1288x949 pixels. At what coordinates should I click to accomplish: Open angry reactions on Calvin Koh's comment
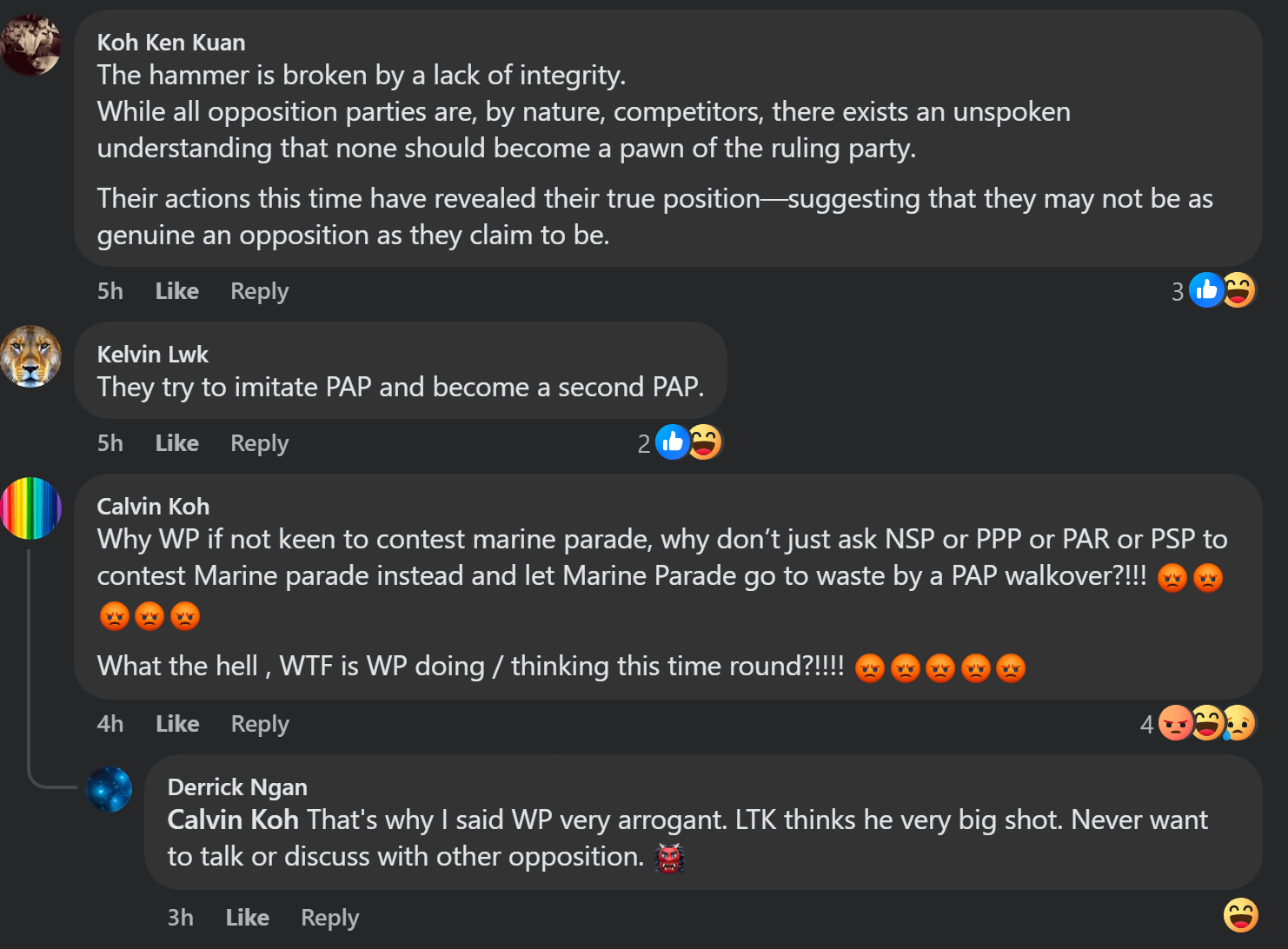coord(1175,723)
